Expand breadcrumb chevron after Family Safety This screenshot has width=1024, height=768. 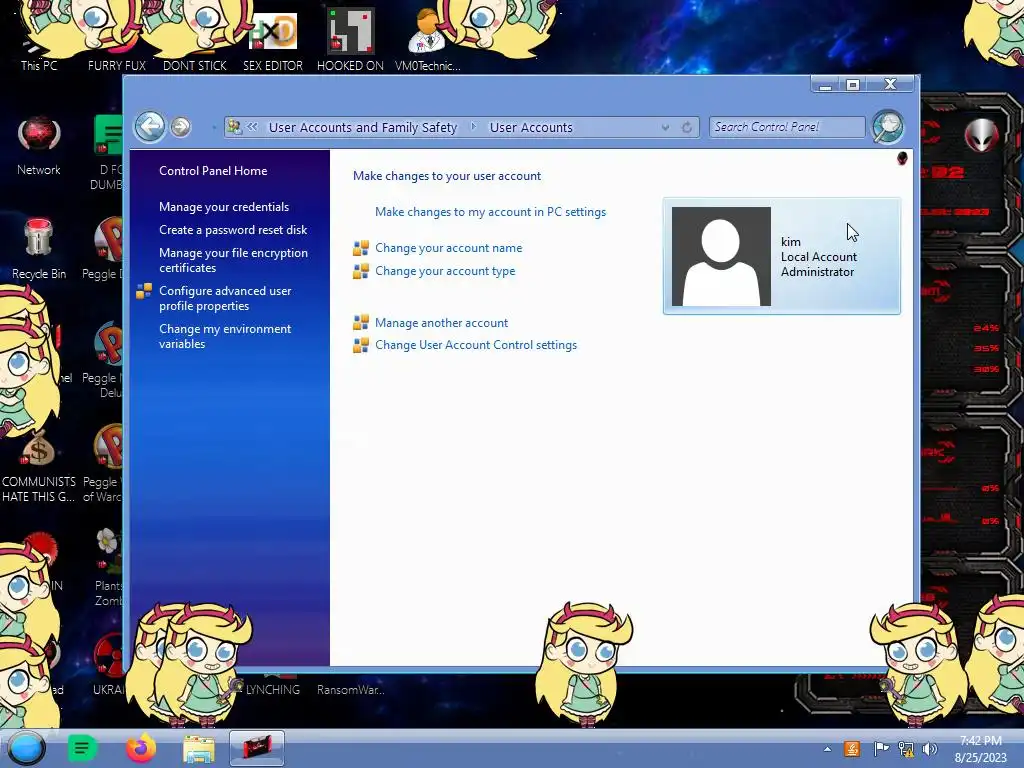point(473,127)
